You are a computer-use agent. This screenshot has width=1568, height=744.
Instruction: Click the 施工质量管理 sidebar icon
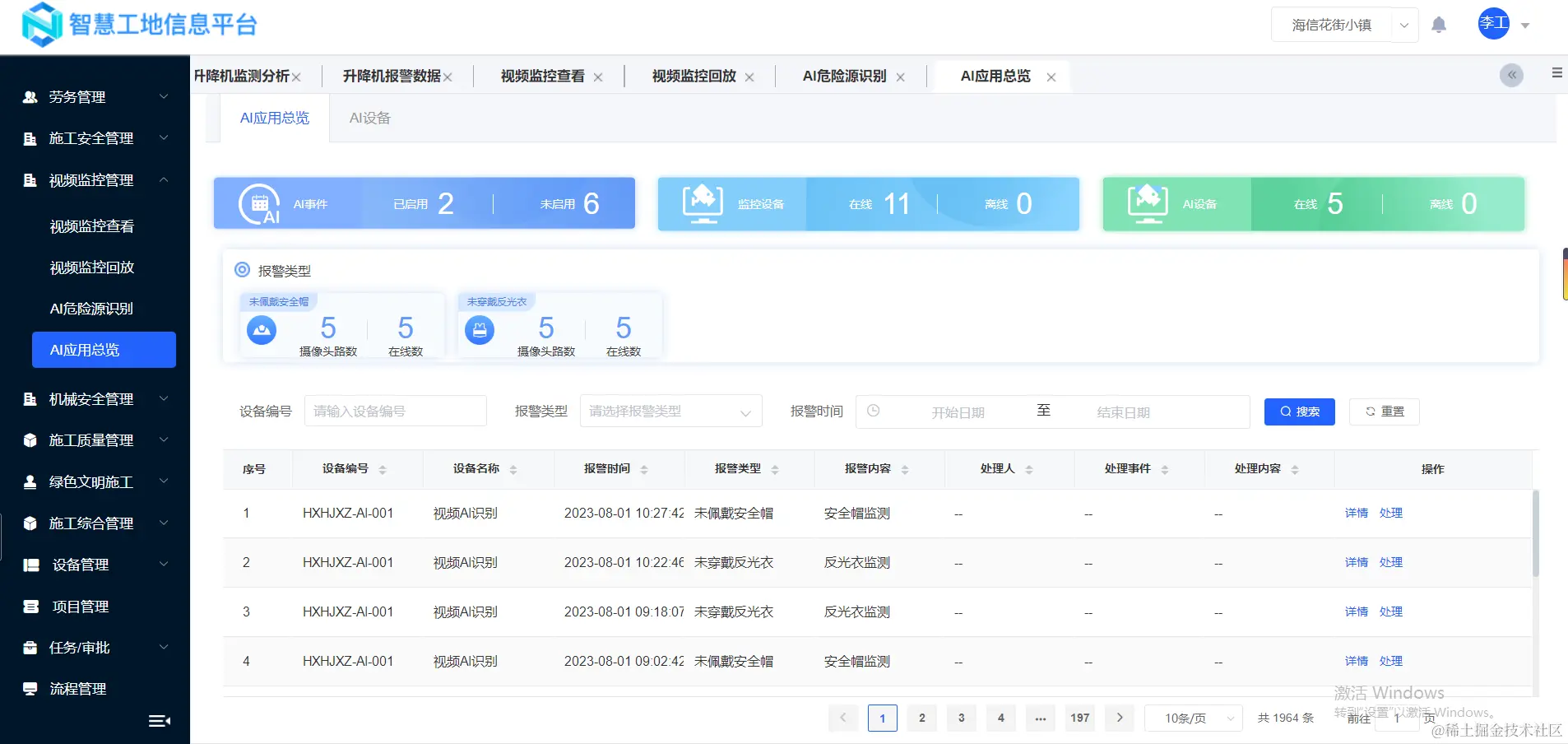(x=29, y=439)
